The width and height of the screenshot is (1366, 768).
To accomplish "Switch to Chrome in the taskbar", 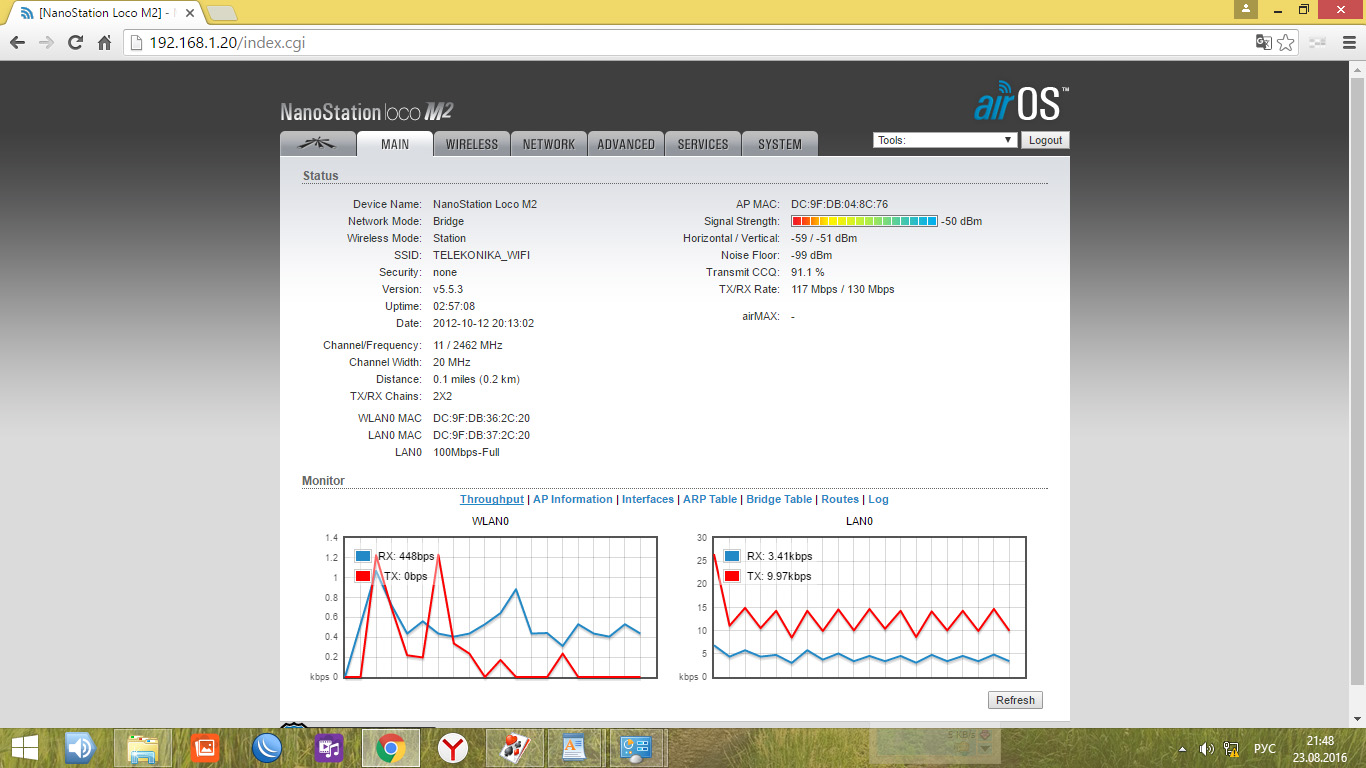I will [x=390, y=747].
